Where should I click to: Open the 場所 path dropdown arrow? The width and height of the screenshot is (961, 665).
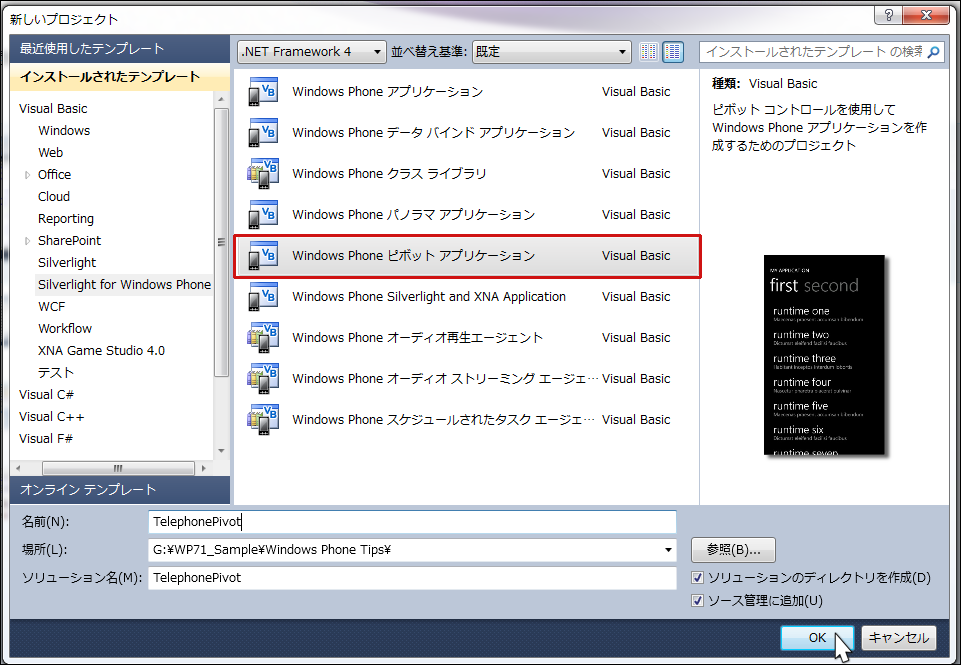point(668,550)
